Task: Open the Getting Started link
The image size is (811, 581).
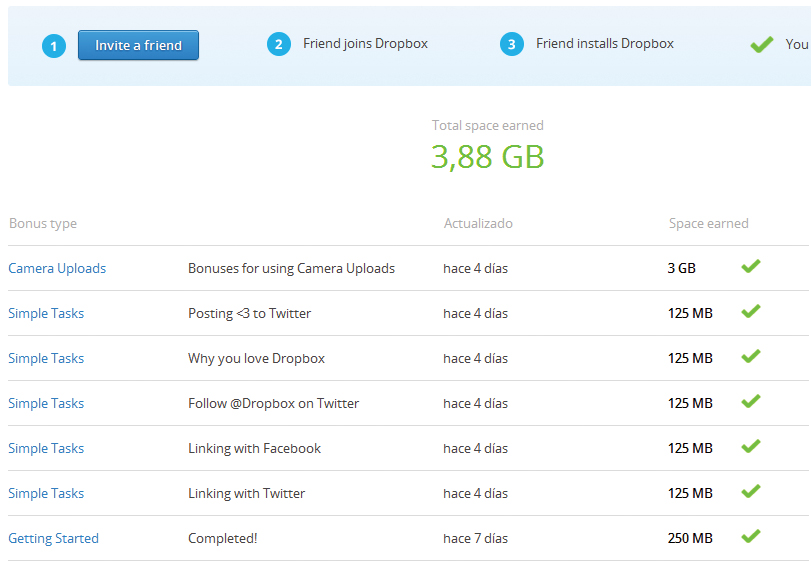Action: tap(53, 539)
